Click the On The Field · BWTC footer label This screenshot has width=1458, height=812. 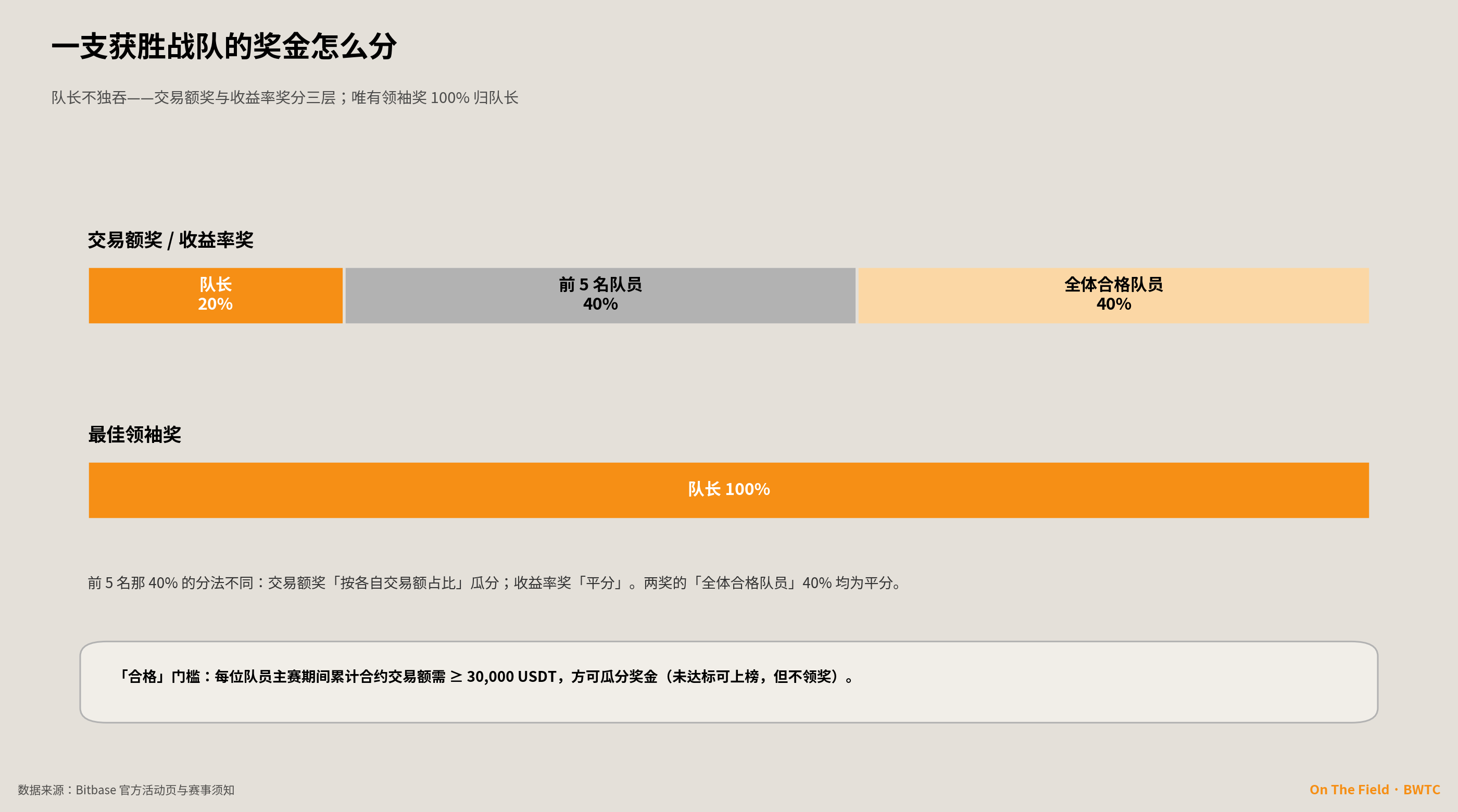pyautogui.click(x=1374, y=790)
